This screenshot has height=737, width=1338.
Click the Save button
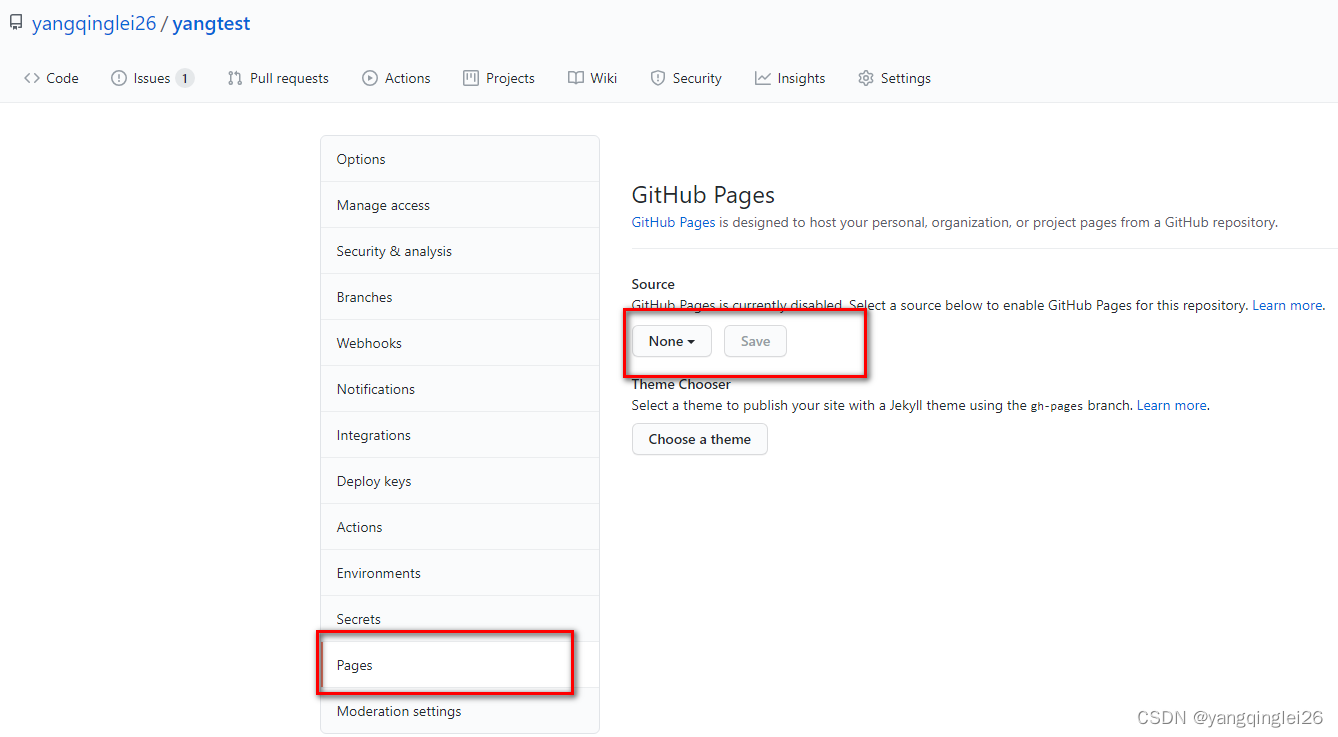click(755, 341)
